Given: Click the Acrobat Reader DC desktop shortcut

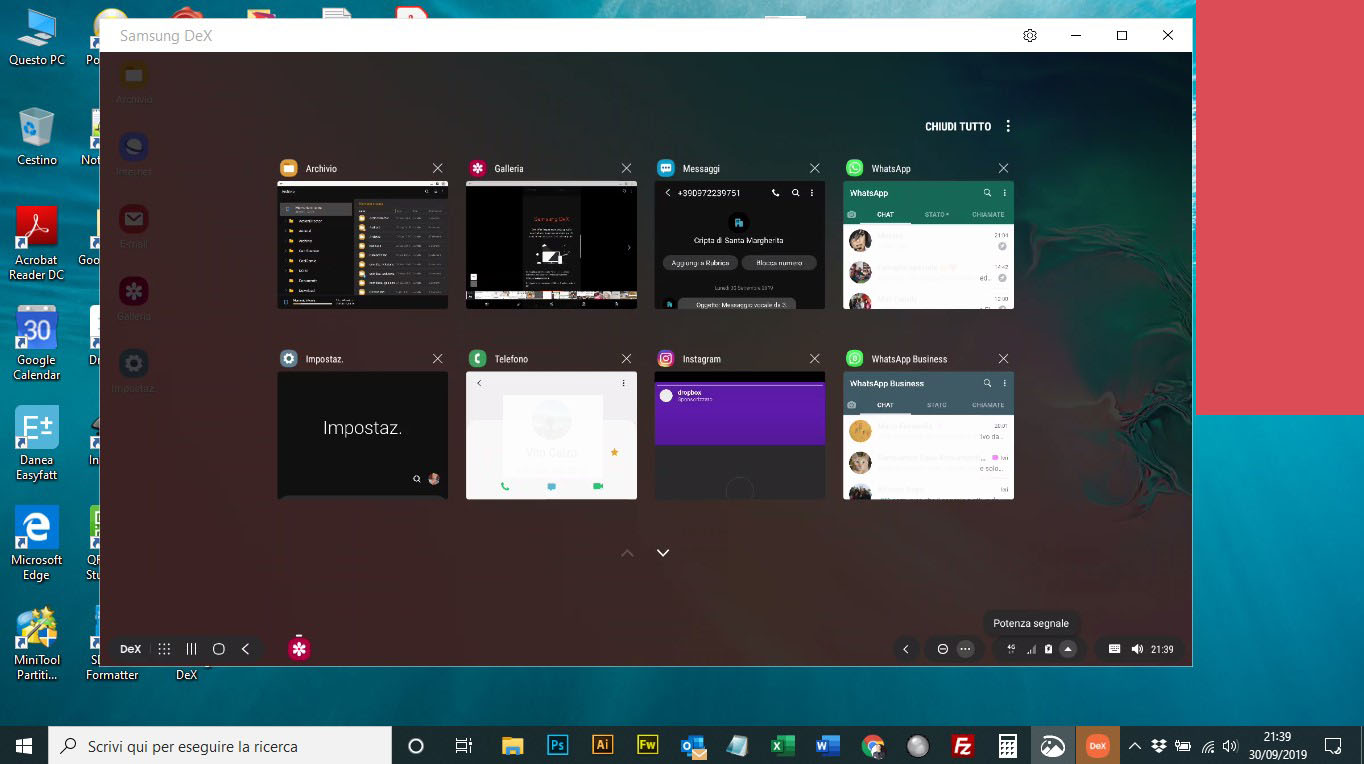Looking at the screenshot, I should (x=37, y=244).
